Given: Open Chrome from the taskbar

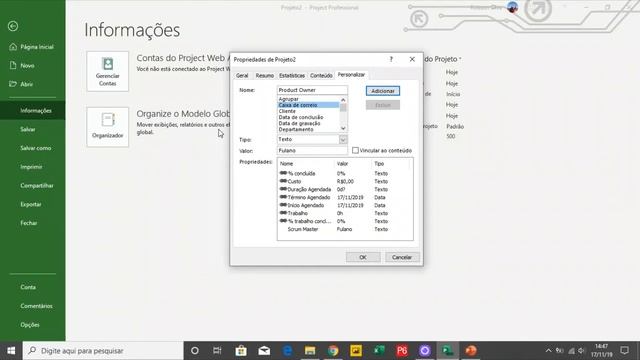Looking at the screenshot, I should coord(333,351).
